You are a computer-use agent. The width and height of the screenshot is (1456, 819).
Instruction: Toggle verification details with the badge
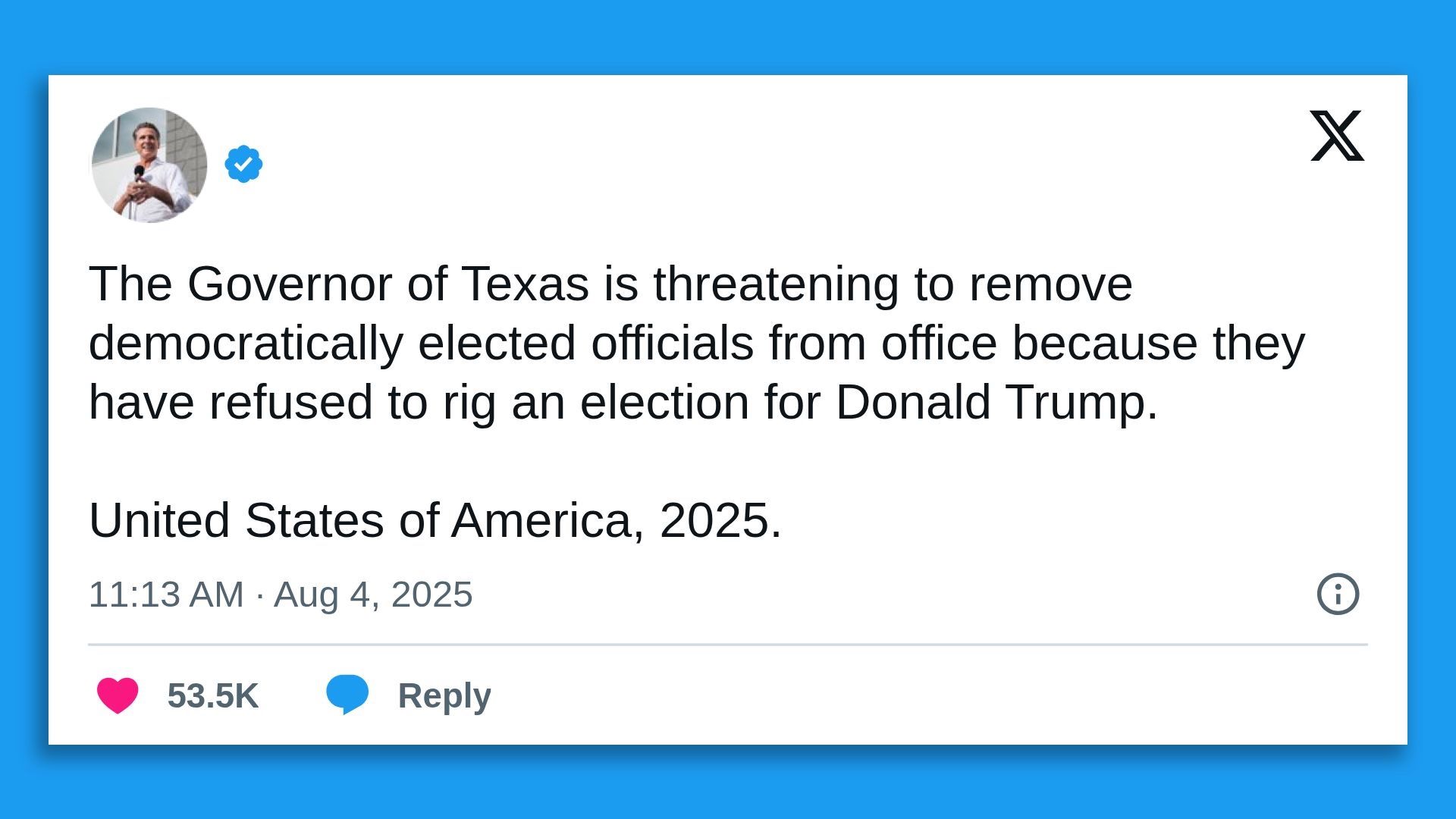coord(243,162)
